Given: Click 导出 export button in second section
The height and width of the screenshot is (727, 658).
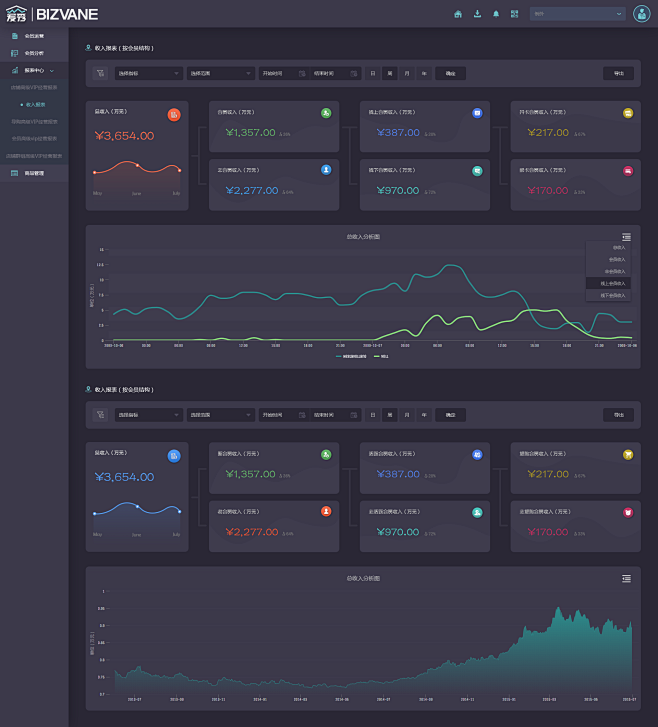Looking at the screenshot, I should (618, 414).
